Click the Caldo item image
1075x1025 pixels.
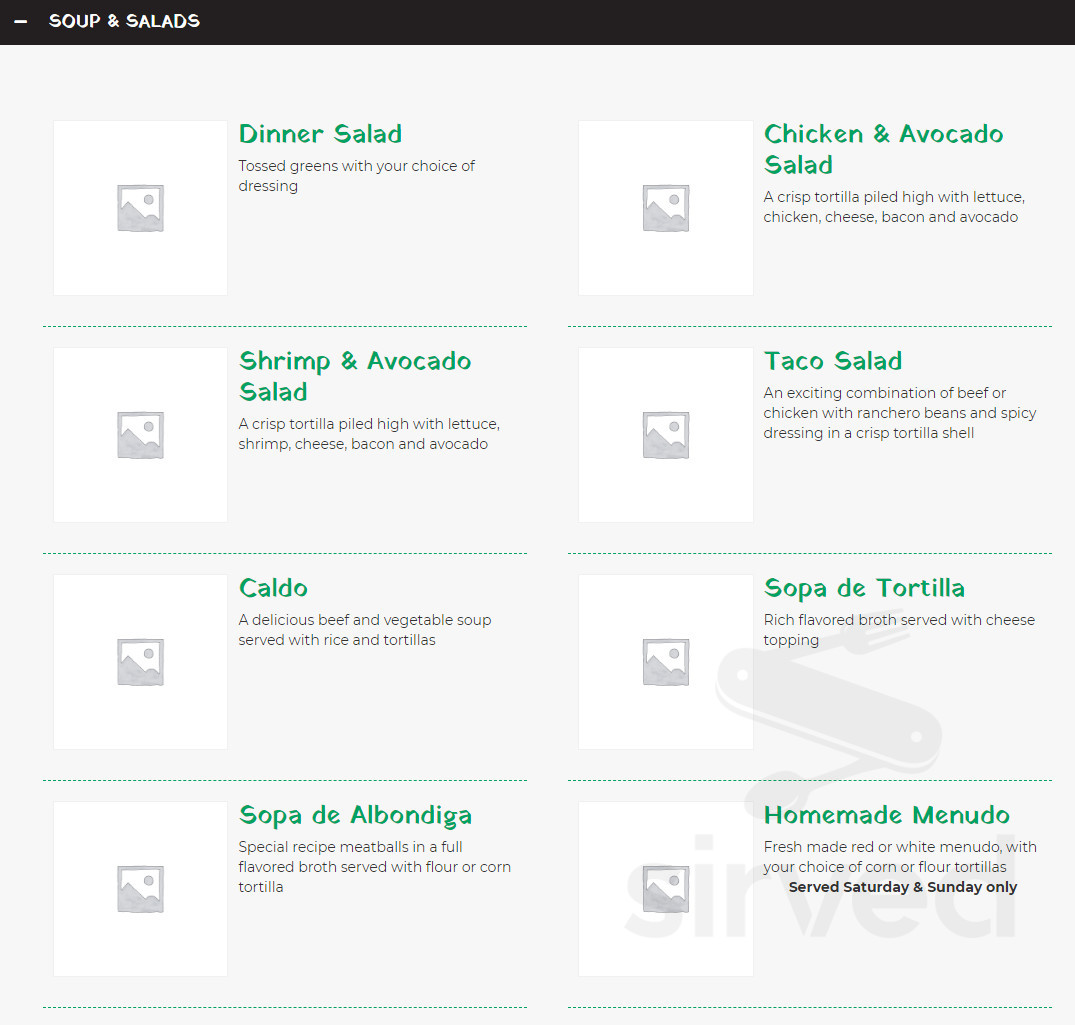[140, 662]
